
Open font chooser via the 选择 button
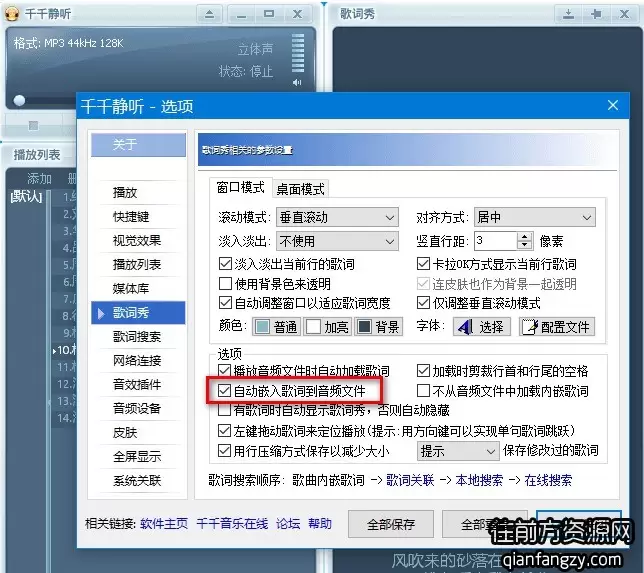pos(482,327)
